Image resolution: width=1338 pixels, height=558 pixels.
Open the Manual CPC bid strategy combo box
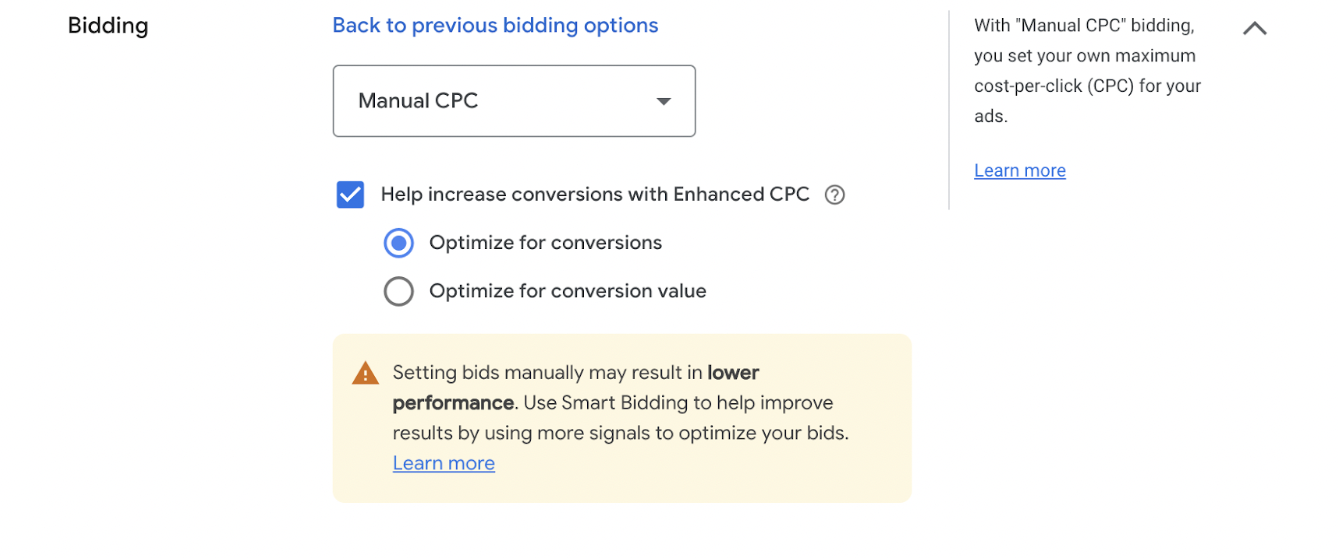tap(514, 101)
